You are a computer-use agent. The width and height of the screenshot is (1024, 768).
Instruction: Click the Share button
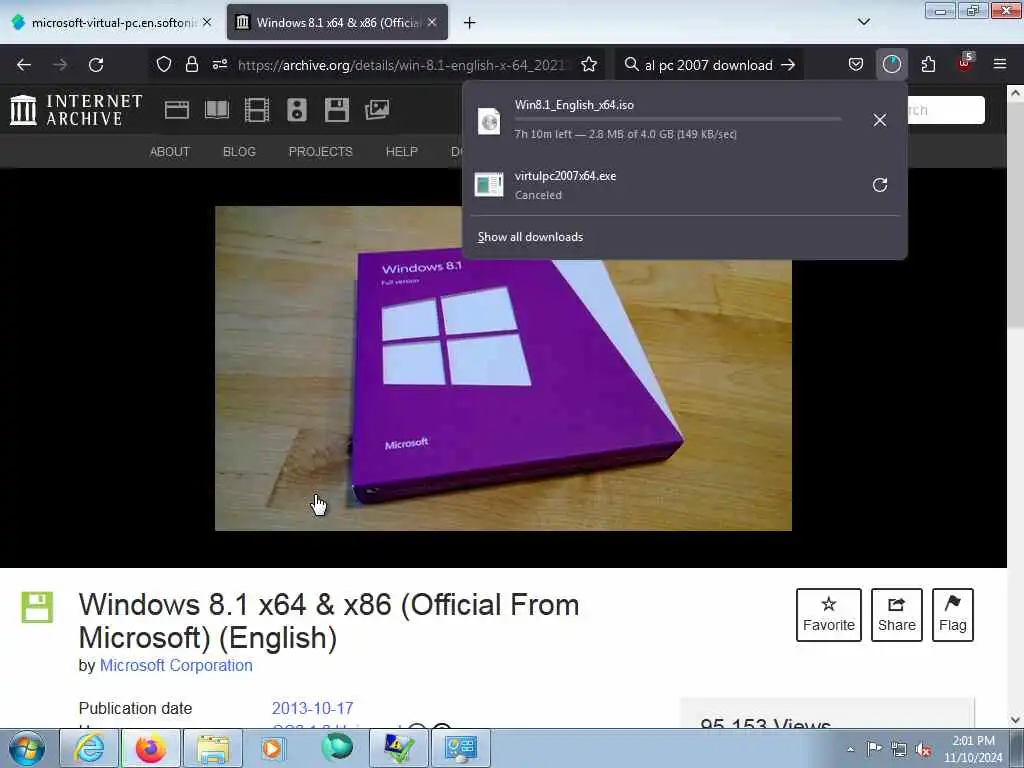point(897,615)
